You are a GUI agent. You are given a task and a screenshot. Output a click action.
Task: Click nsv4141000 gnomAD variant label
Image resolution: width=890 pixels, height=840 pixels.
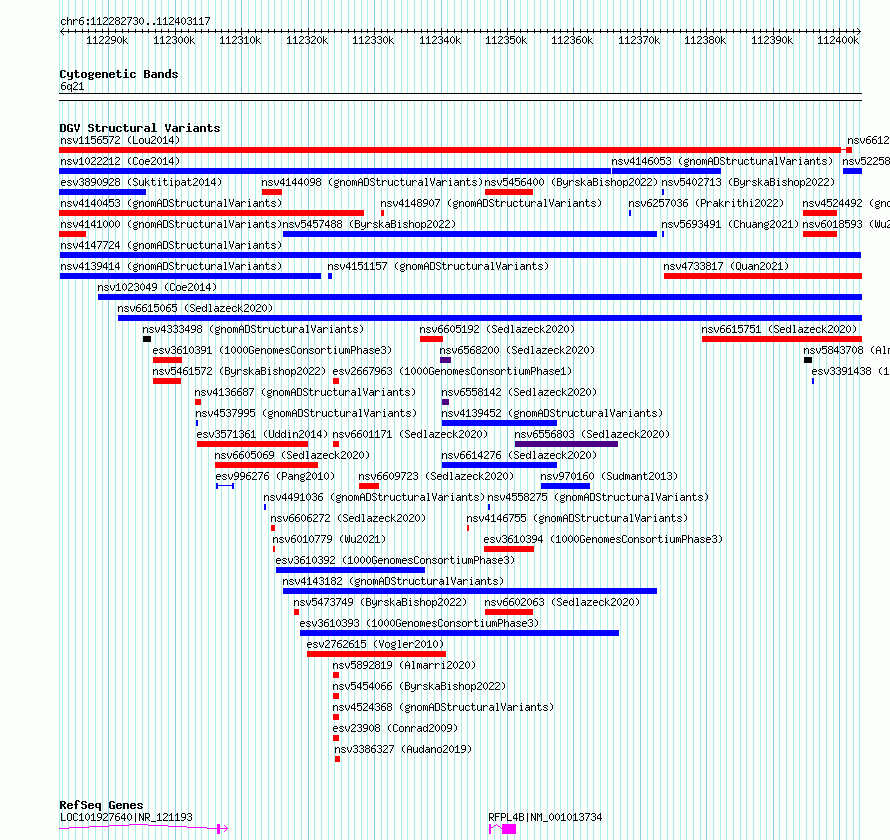click(171, 224)
